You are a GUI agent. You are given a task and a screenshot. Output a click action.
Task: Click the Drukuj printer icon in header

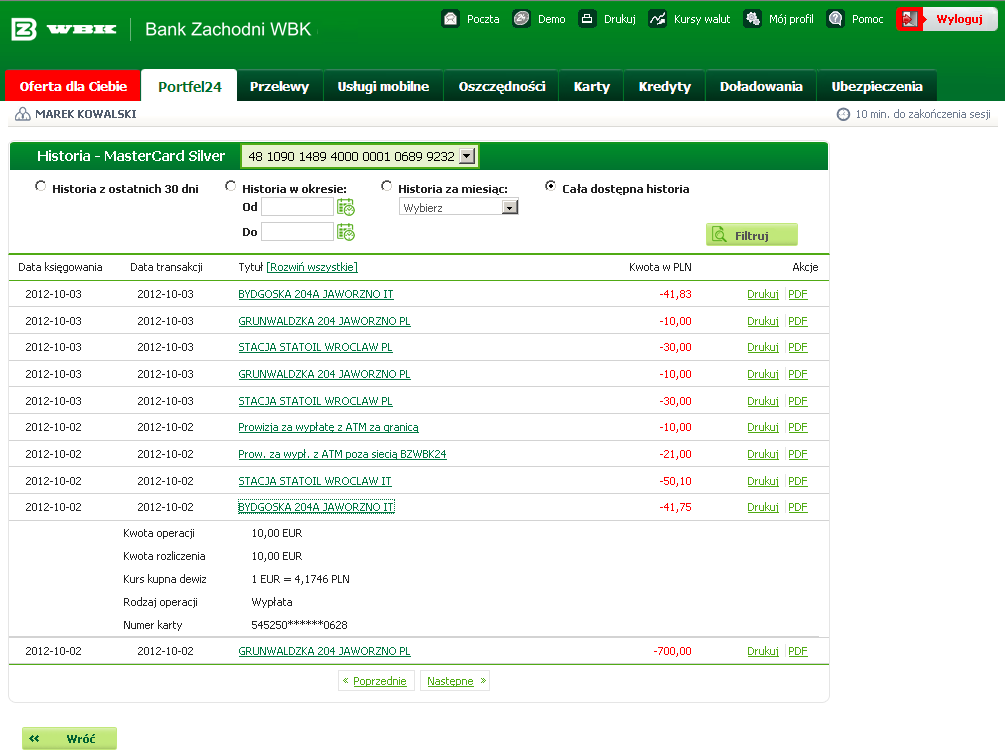pyautogui.click(x=587, y=19)
